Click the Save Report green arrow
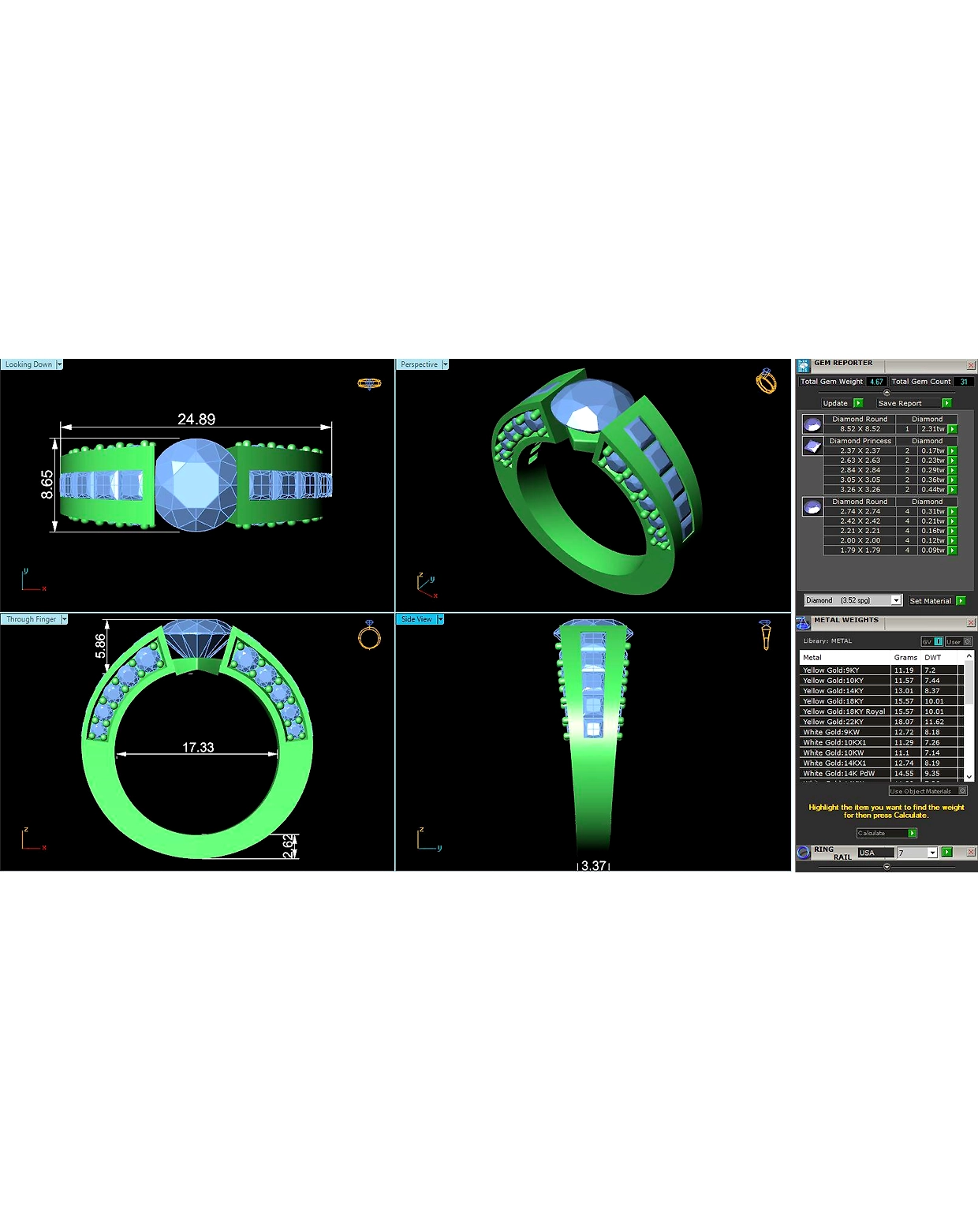 pos(946,403)
